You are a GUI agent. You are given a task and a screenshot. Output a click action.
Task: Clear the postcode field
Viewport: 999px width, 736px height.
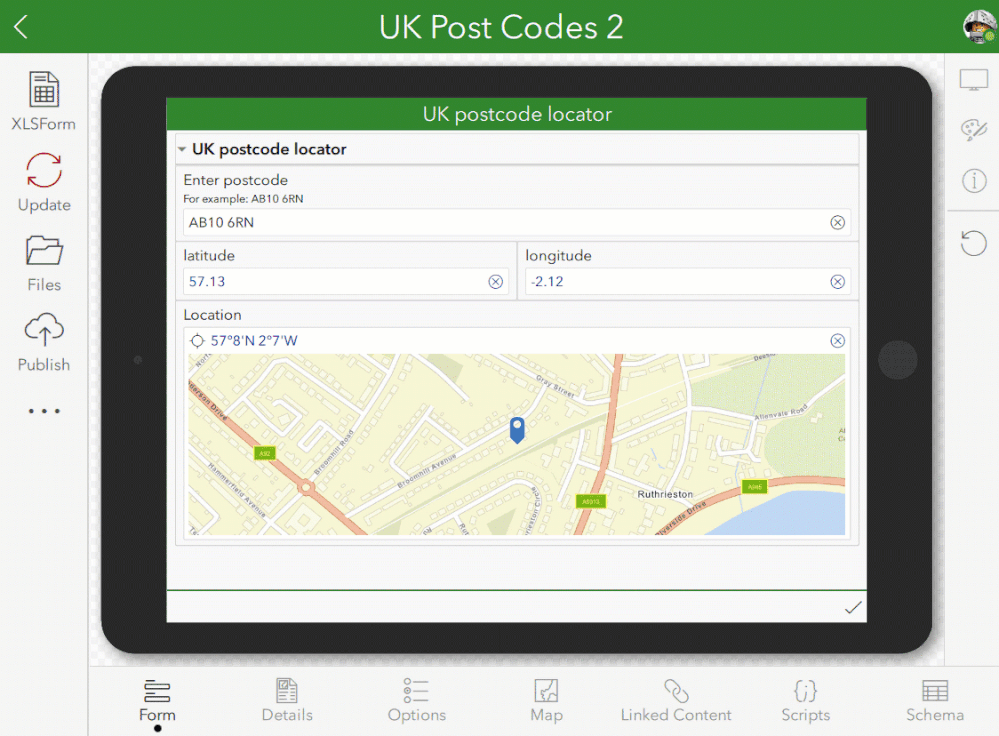click(837, 222)
